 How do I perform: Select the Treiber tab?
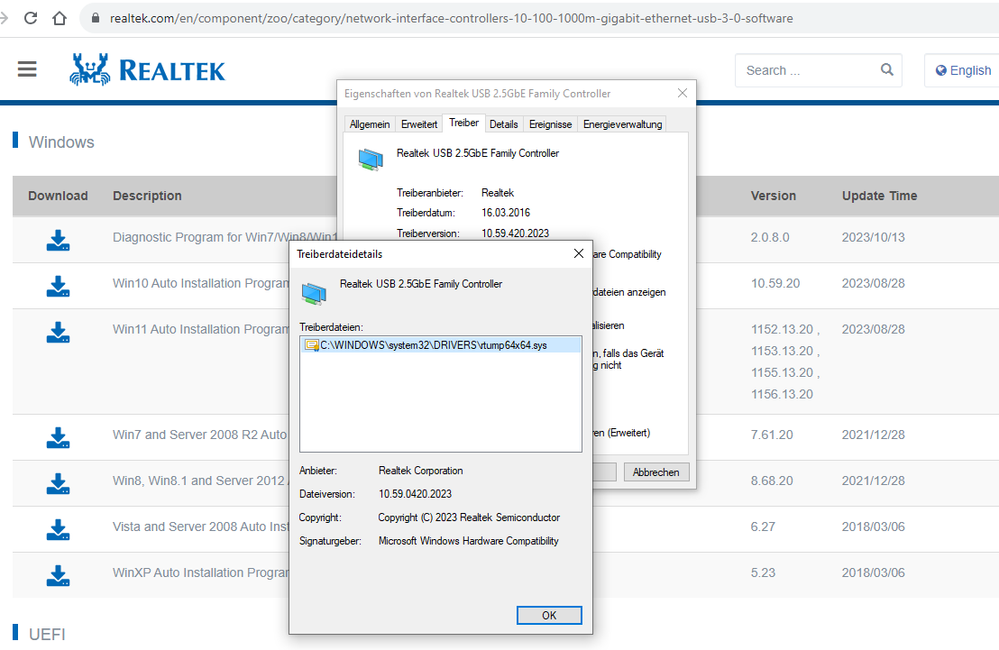464,123
